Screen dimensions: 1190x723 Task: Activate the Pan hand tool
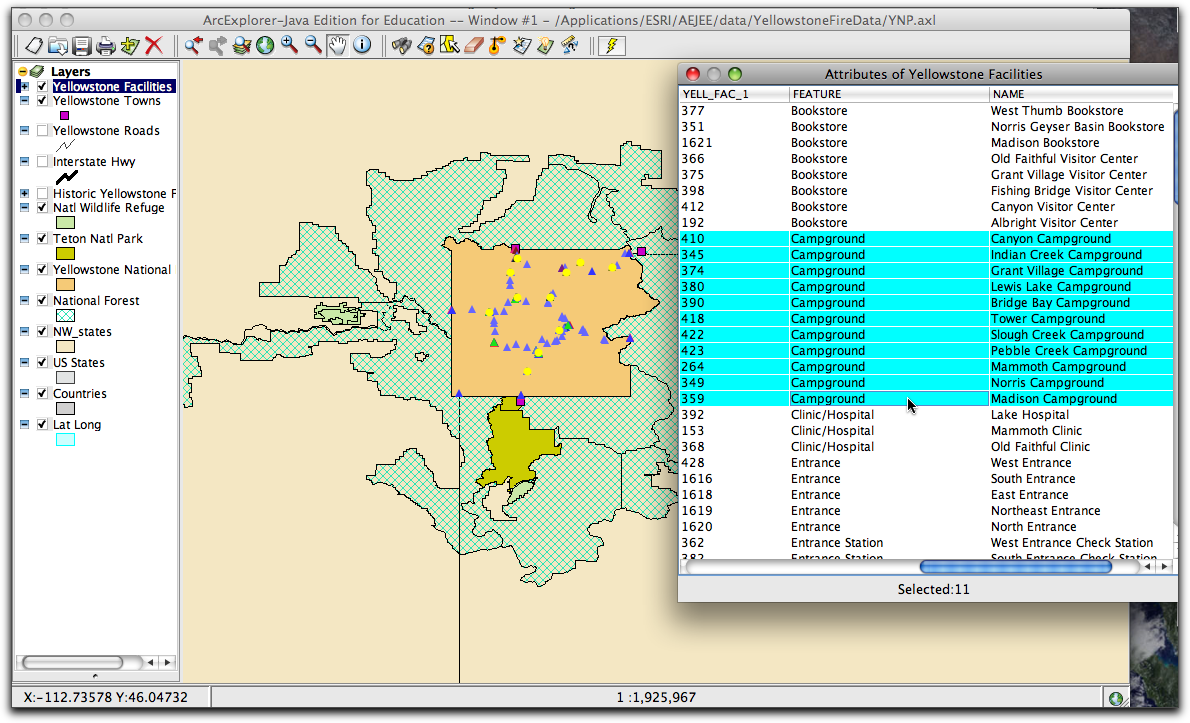[x=337, y=45]
